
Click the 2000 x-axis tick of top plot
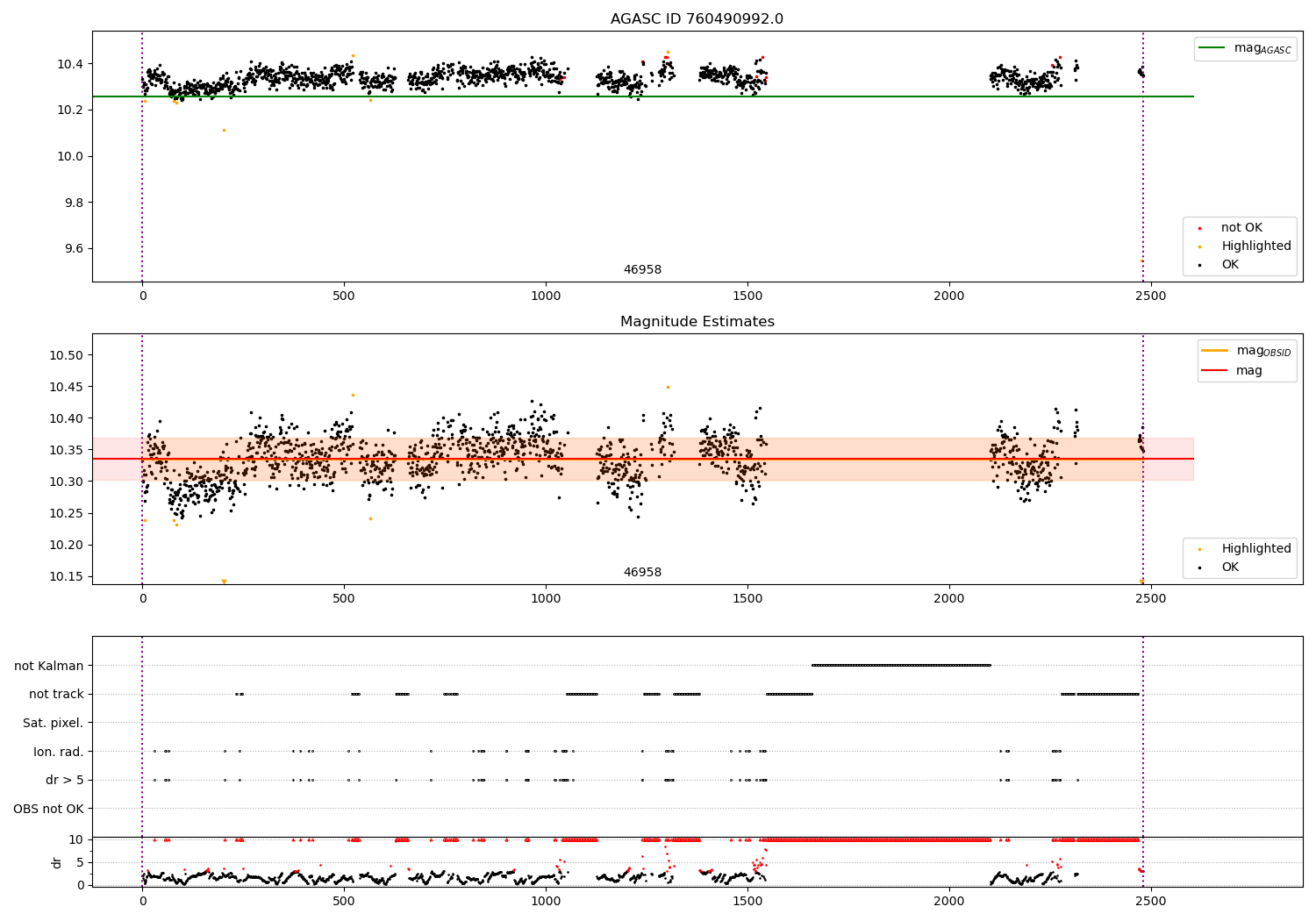pyautogui.click(x=949, y=296)
